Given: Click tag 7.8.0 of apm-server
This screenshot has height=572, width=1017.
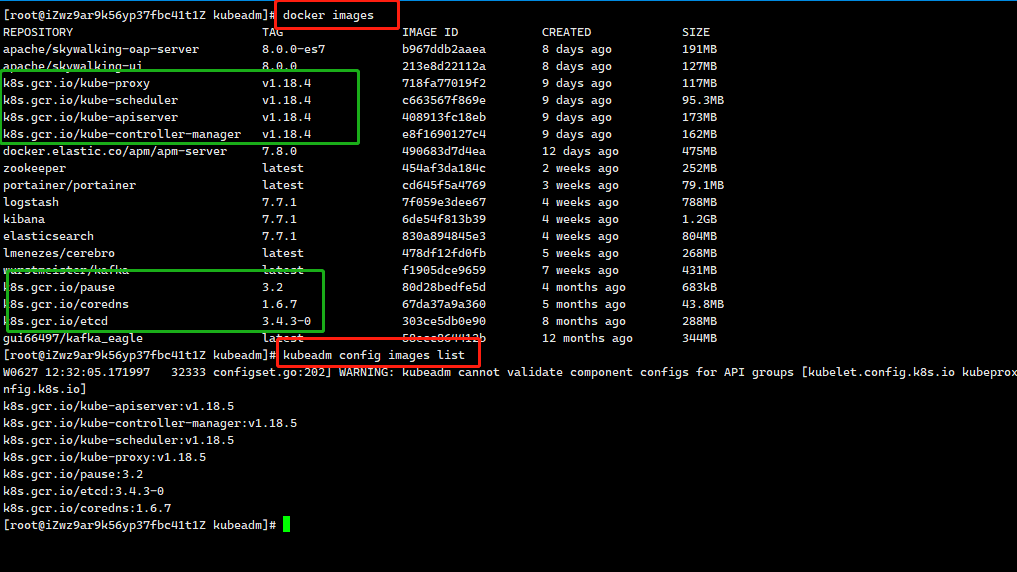Looking at the screenshot, I should pyautogui.click(x=280, y=151).
